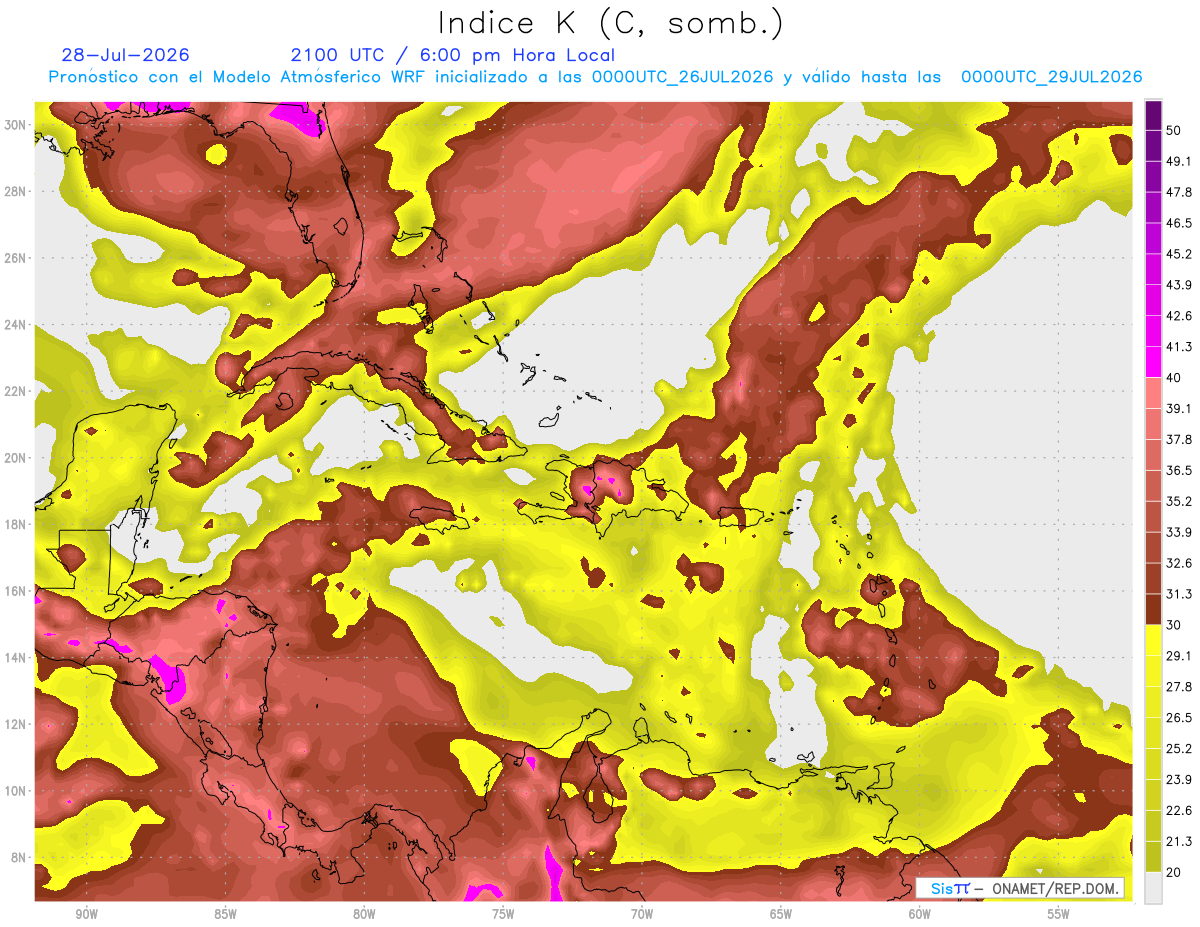Image resolution: width=1200 pixels, height=927 pixels.
Task: Click the colorbar value label 20
Action: [x=1173, y=872]
